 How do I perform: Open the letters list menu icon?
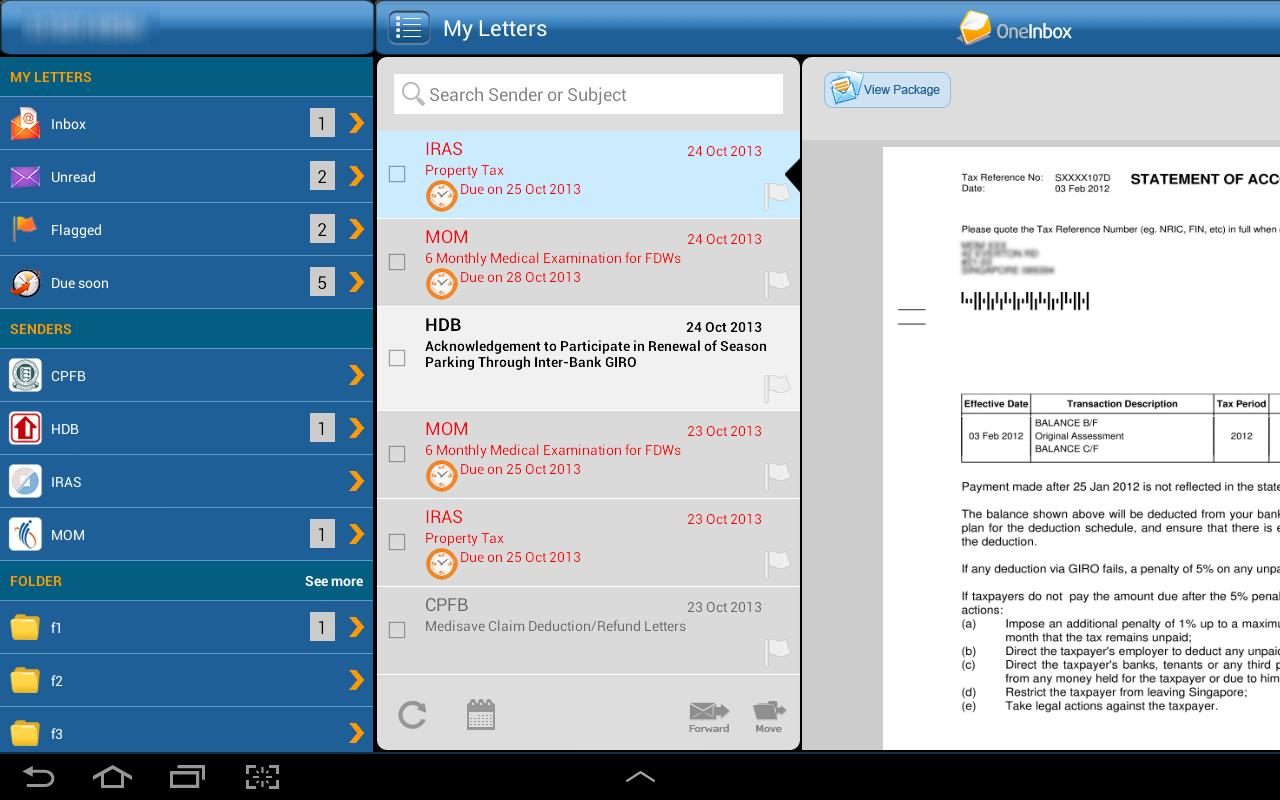[409, 27]
